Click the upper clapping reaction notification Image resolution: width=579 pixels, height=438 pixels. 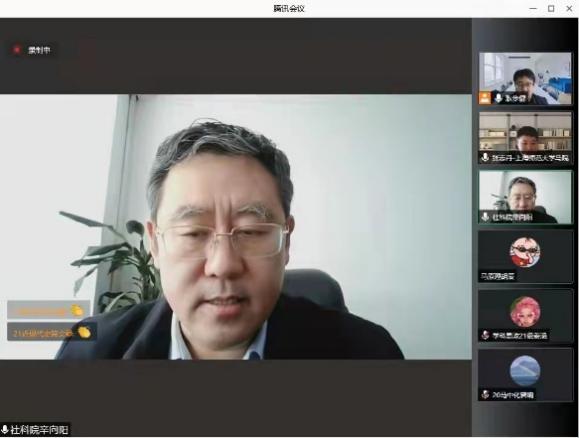click(x=48, y=310)
